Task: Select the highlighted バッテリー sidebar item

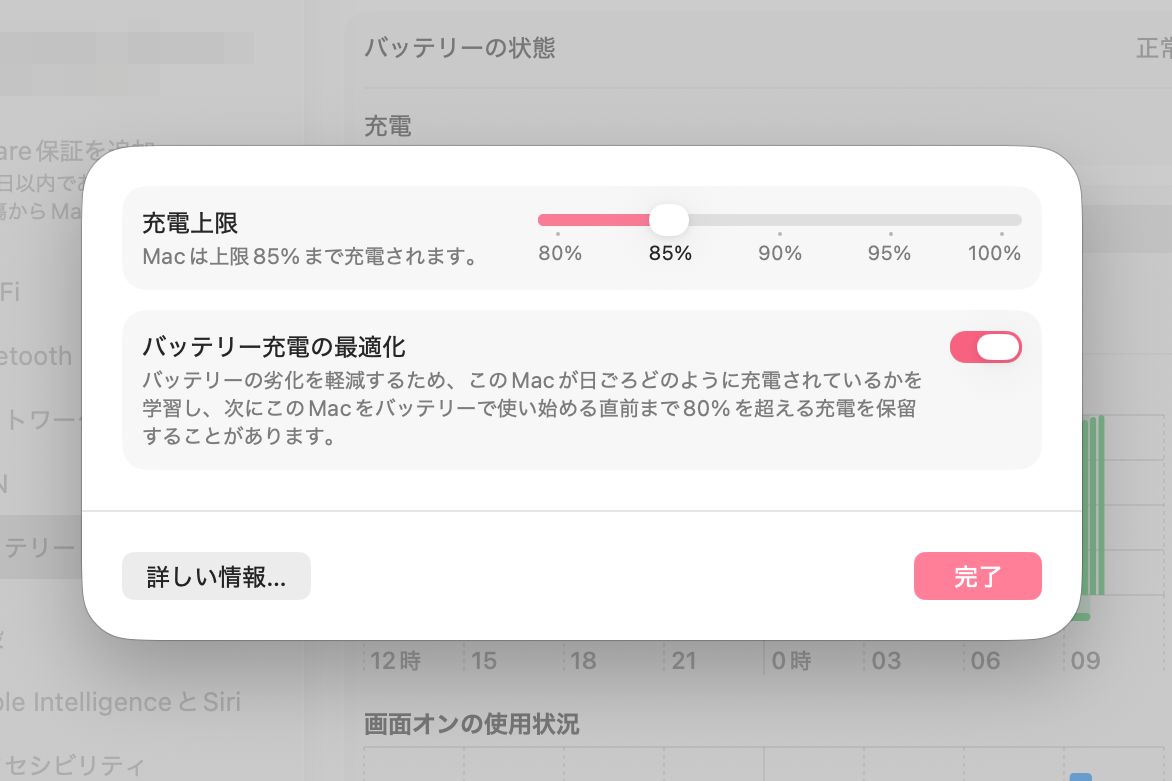Action: [40, 547]
